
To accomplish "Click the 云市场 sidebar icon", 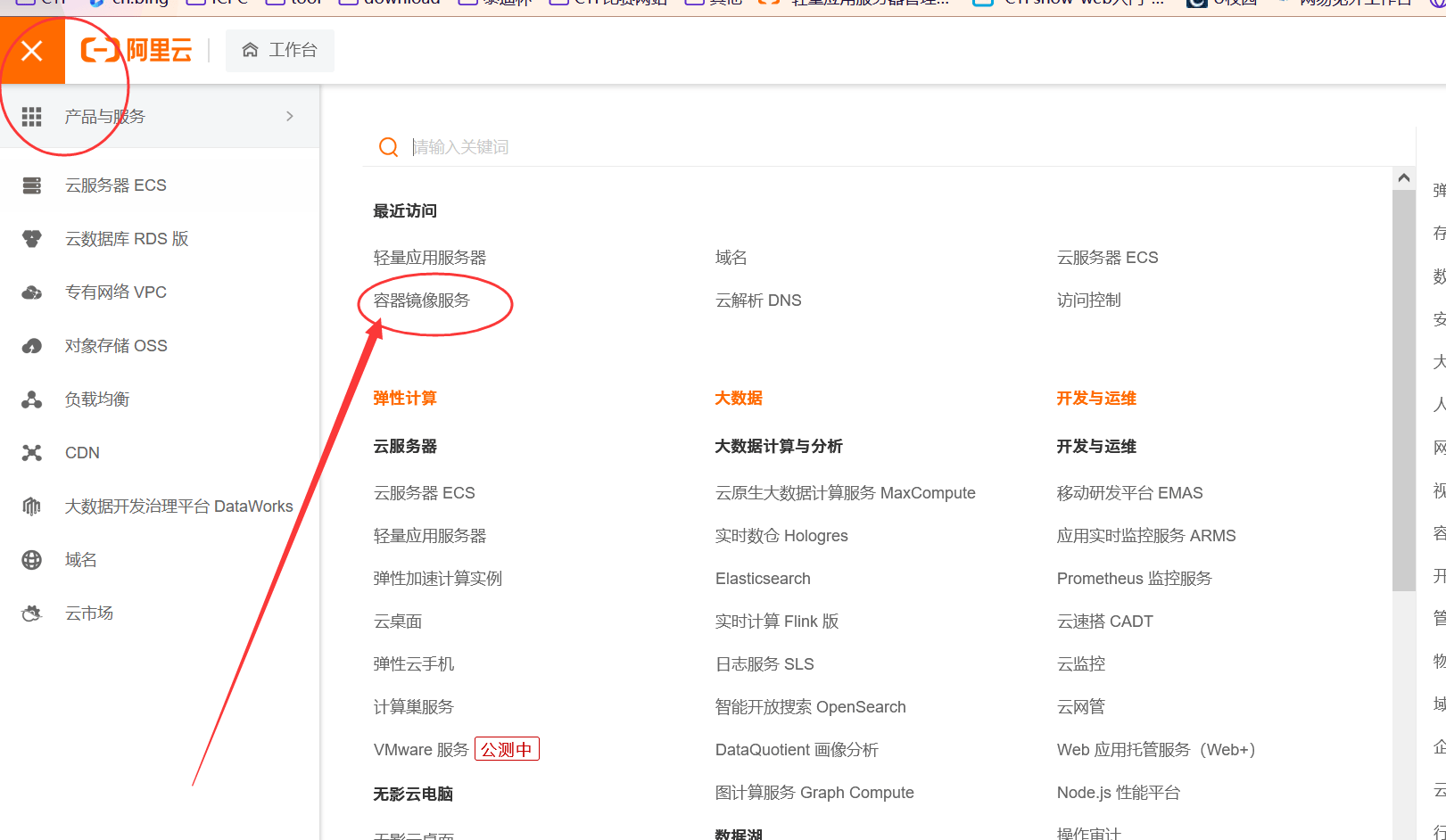I will [32, 614].
